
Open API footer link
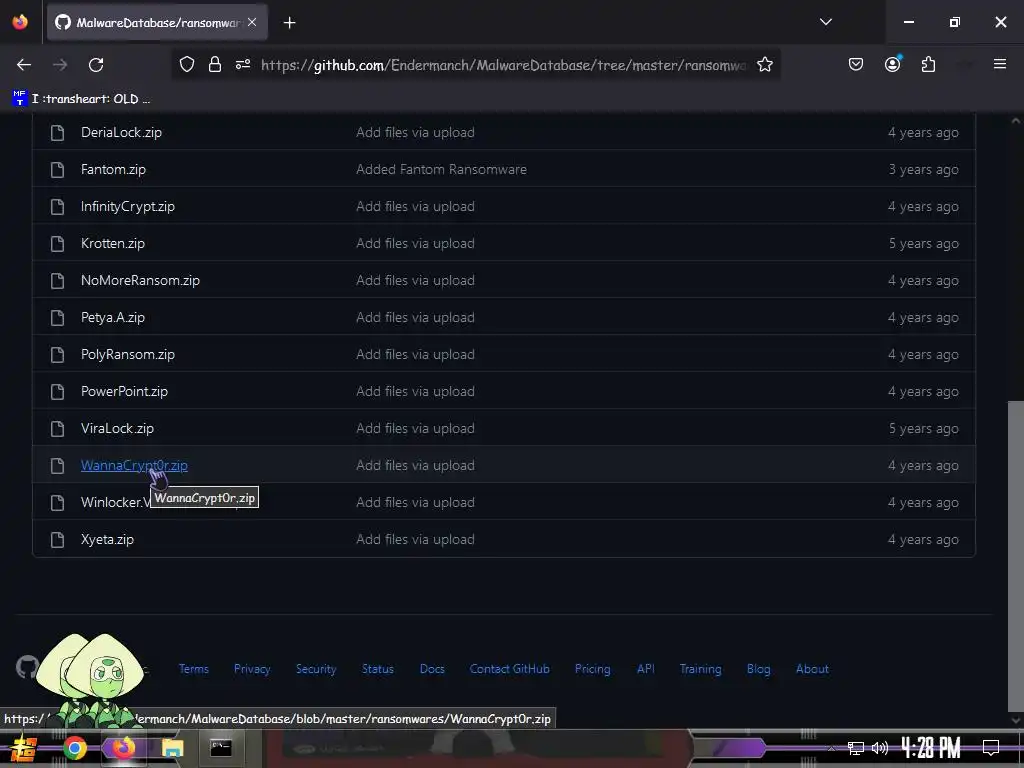tap(646, 669)
